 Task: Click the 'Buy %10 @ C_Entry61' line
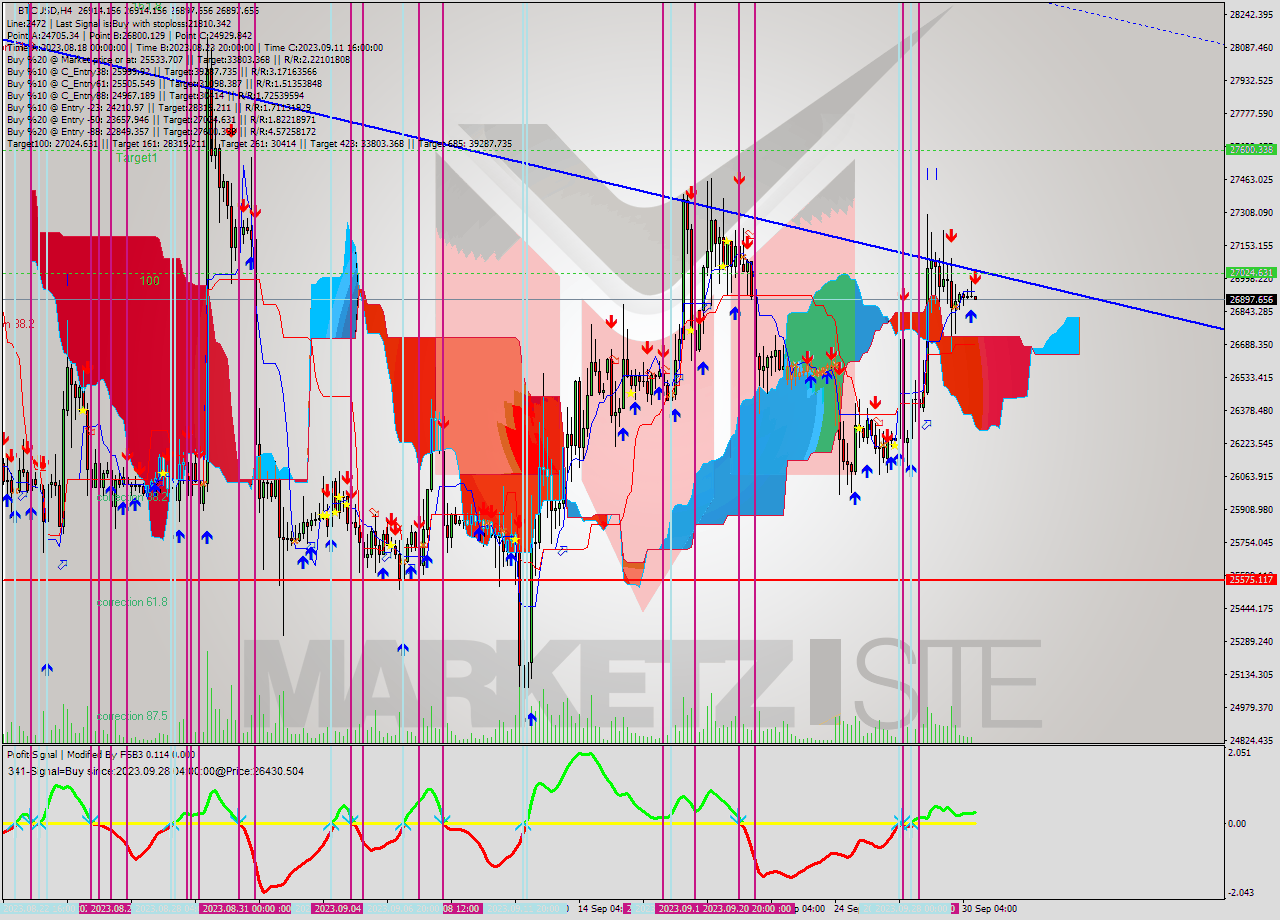164,84
